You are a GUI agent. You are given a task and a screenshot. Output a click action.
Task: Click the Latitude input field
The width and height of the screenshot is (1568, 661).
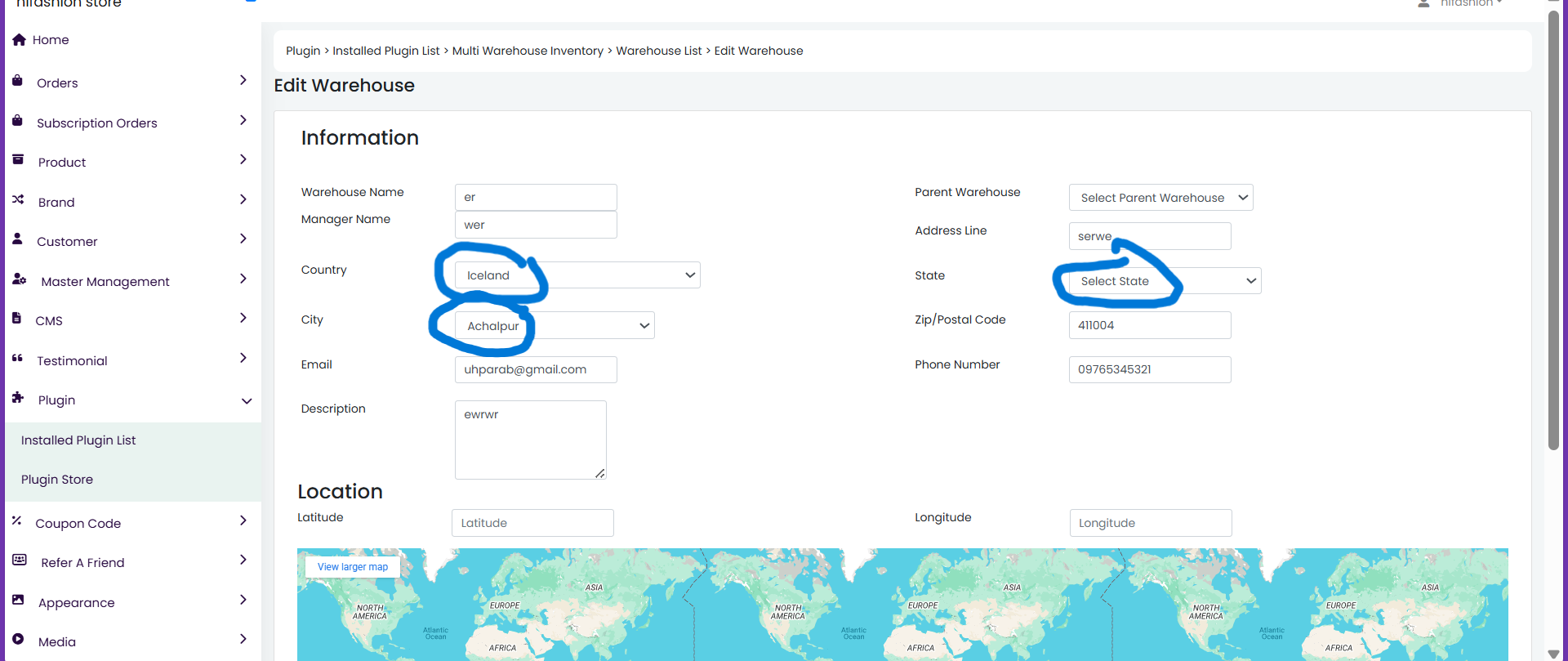(x=532, y=523)
